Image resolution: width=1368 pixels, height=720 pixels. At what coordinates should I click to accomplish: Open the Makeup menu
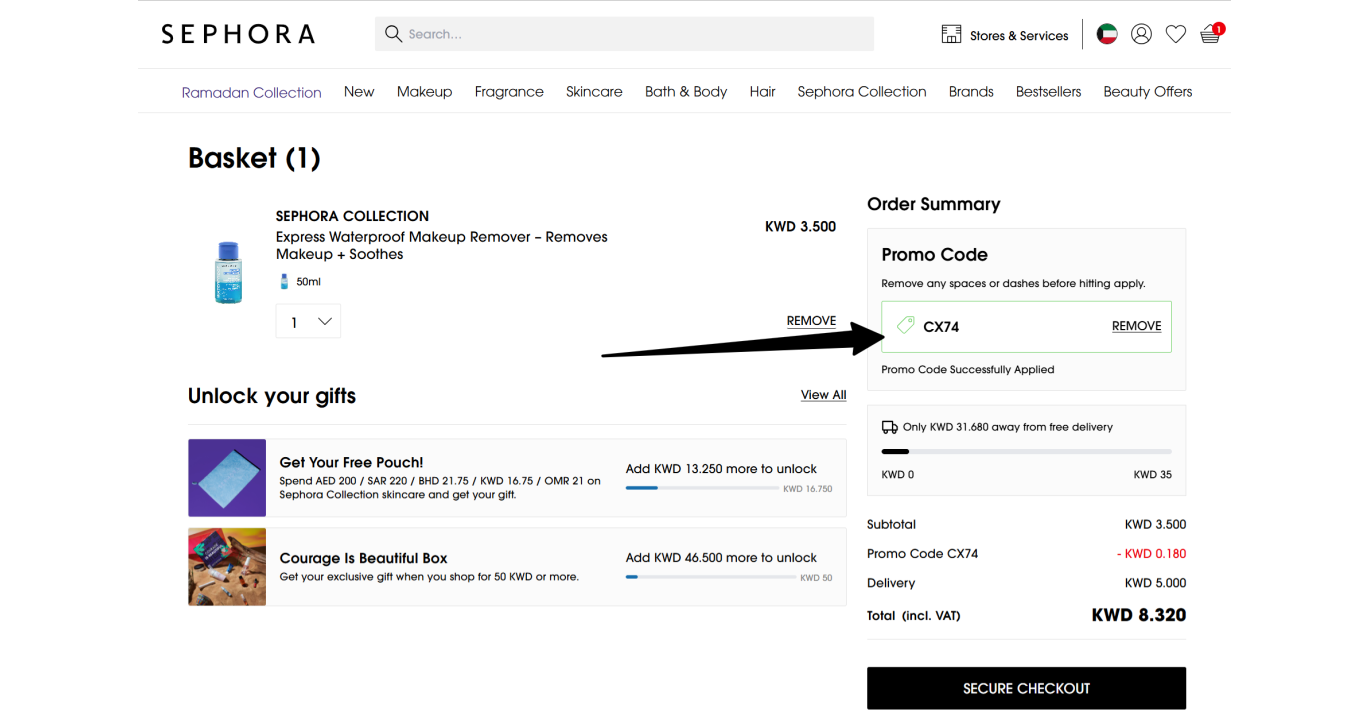424,91
